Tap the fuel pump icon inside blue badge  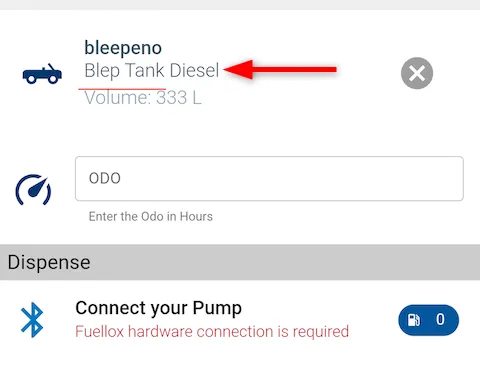414,320
